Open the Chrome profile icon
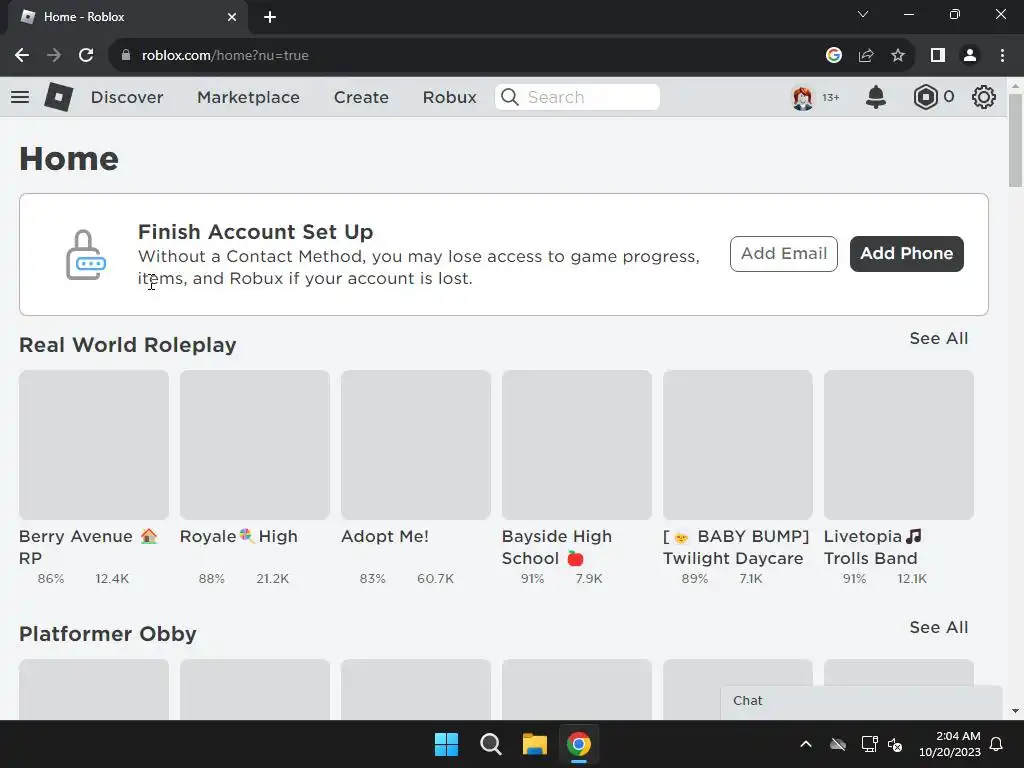Screen dimensions: 1024x768 pyautogui.click(x=970, y=56)
